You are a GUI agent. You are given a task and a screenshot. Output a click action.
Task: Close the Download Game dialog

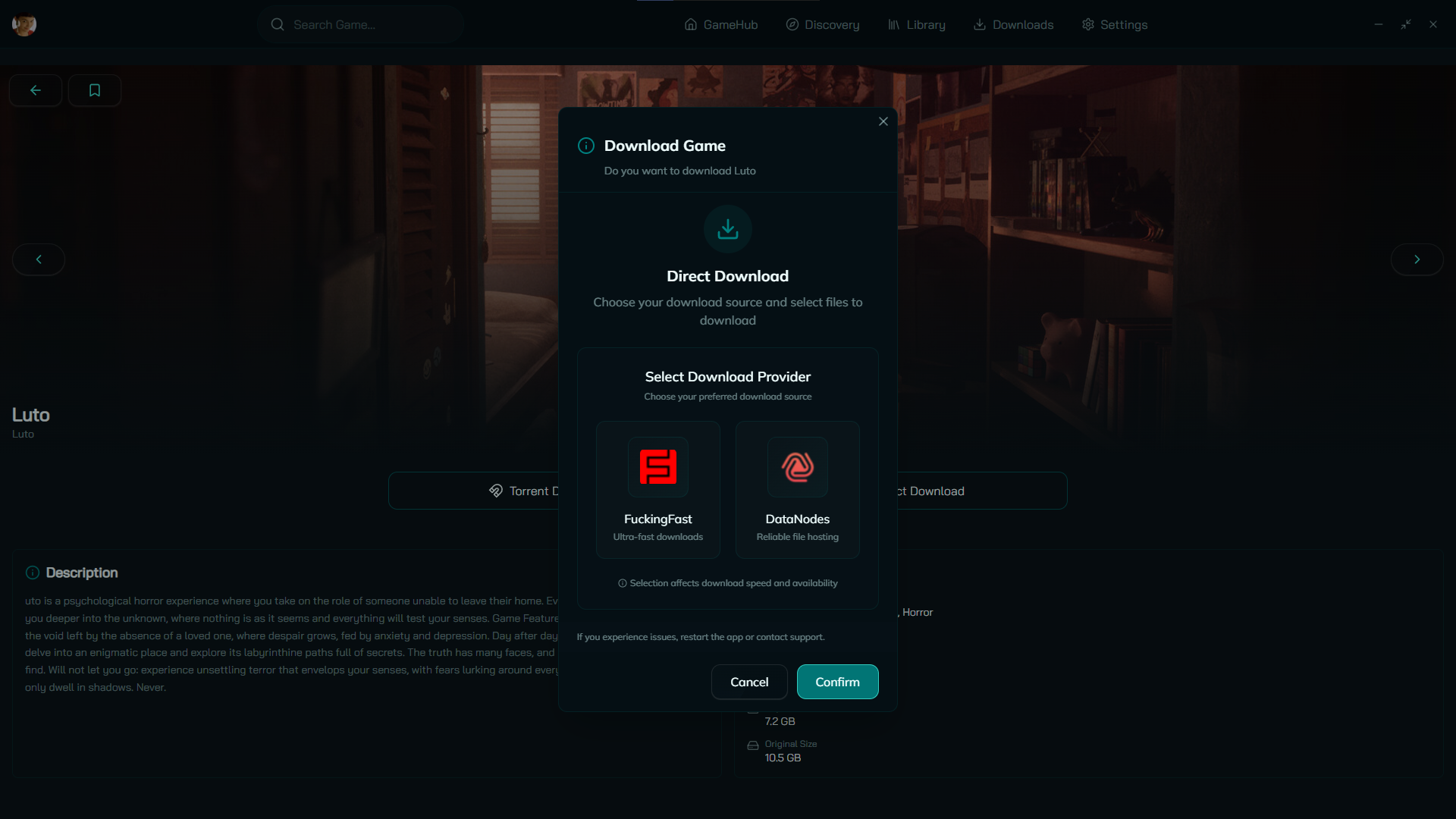(x=883, y=121)
